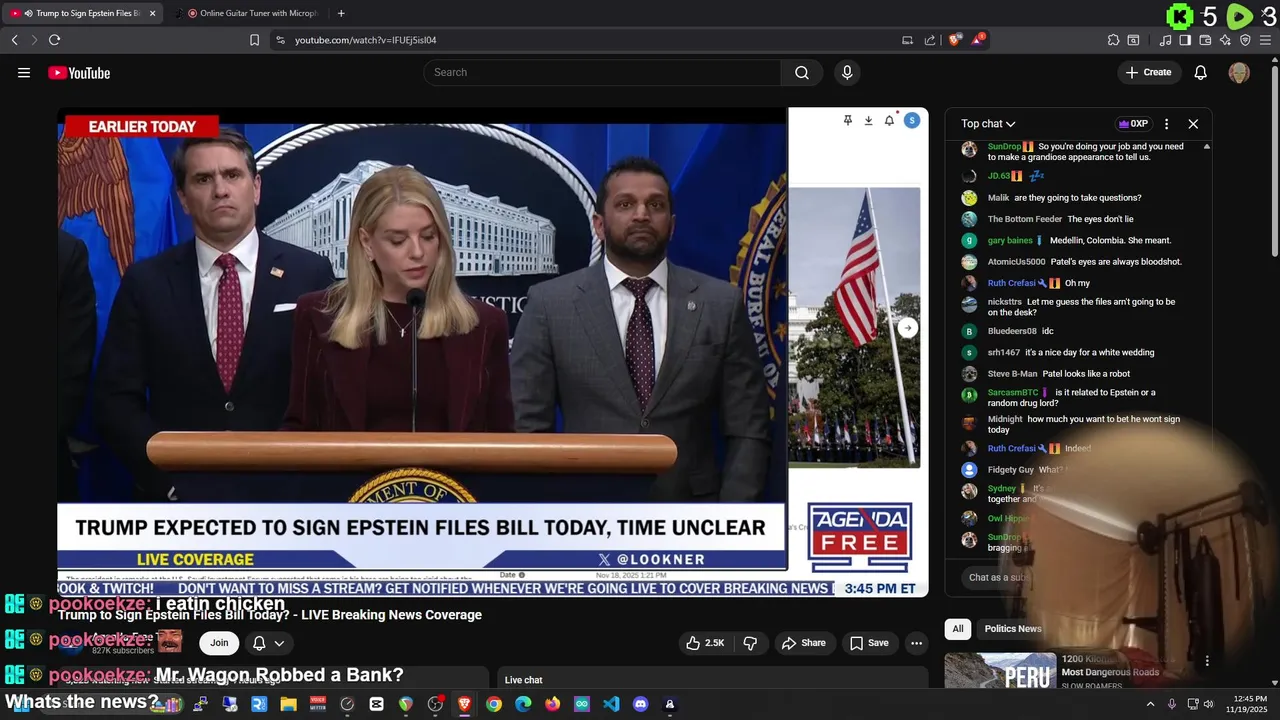1280x720 pixels.
Task: Focus the YouTube search field
Action: pos(602,72)
